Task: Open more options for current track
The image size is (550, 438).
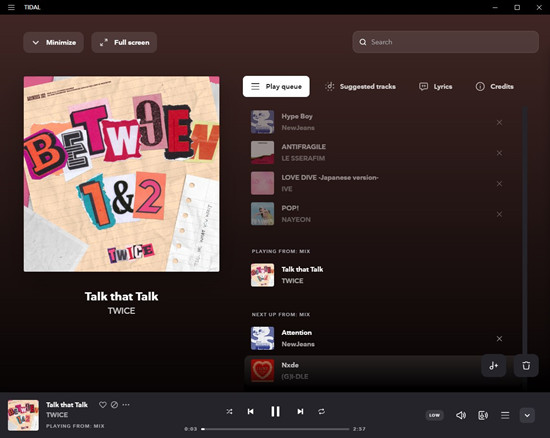Action: point(126,404)
